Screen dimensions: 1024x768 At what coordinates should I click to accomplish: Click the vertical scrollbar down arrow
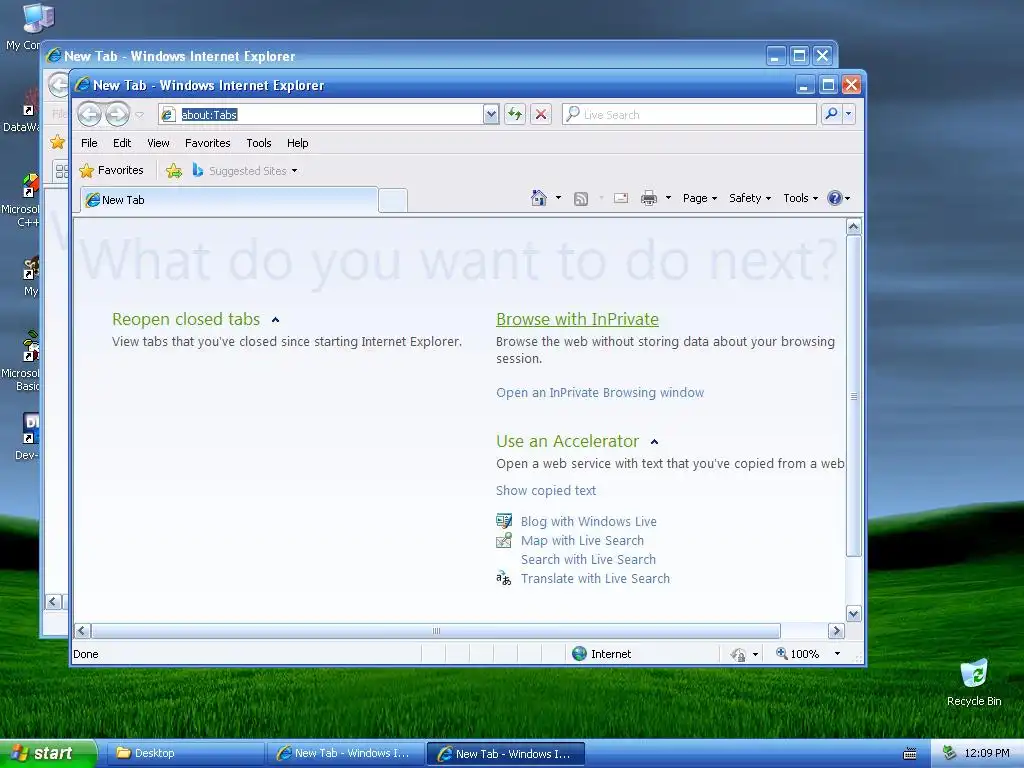[854, 614]
